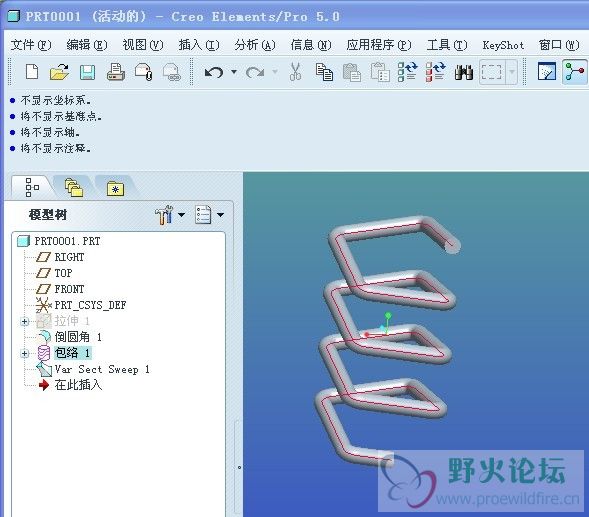The height and width of the screenshot is (517, 589).
Task: Select the FRONT datum plane
Action: [69, 289]
